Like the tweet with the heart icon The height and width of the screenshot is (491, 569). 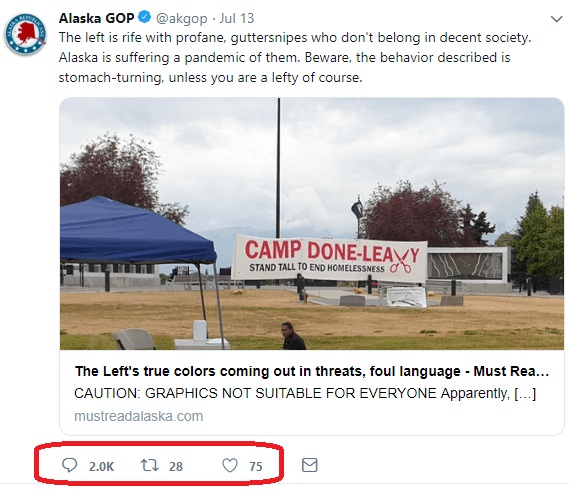pos(230,465)
